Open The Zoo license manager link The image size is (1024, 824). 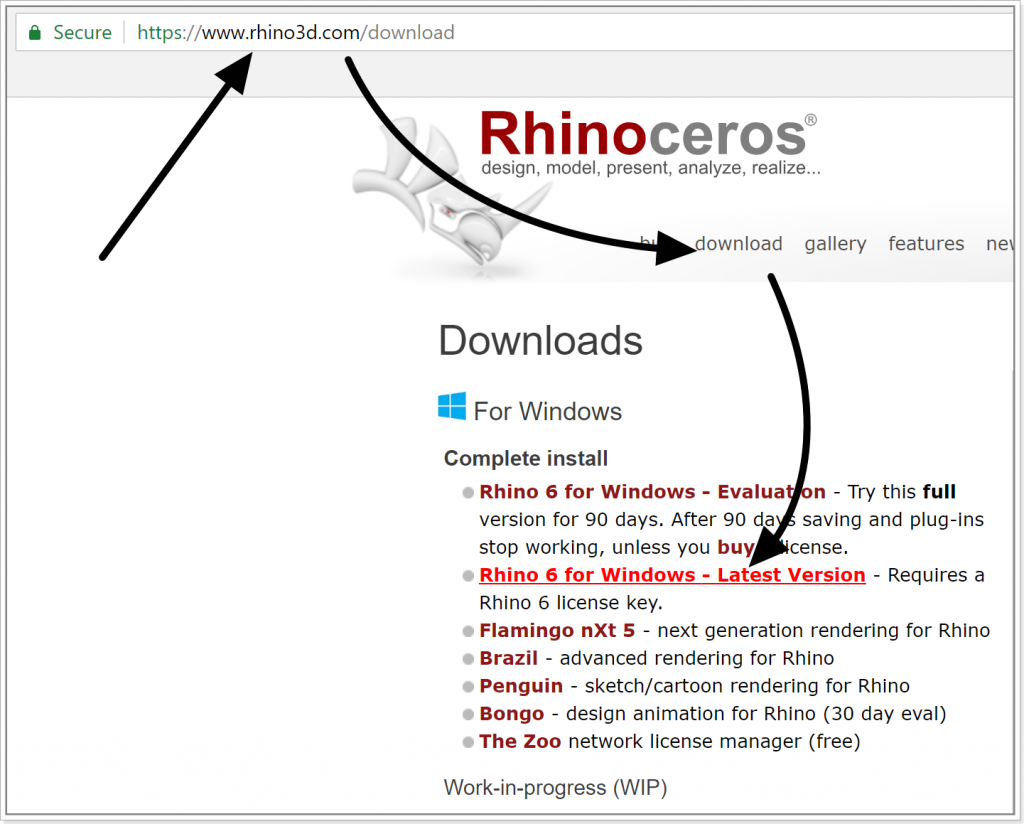tap(520, 742)
